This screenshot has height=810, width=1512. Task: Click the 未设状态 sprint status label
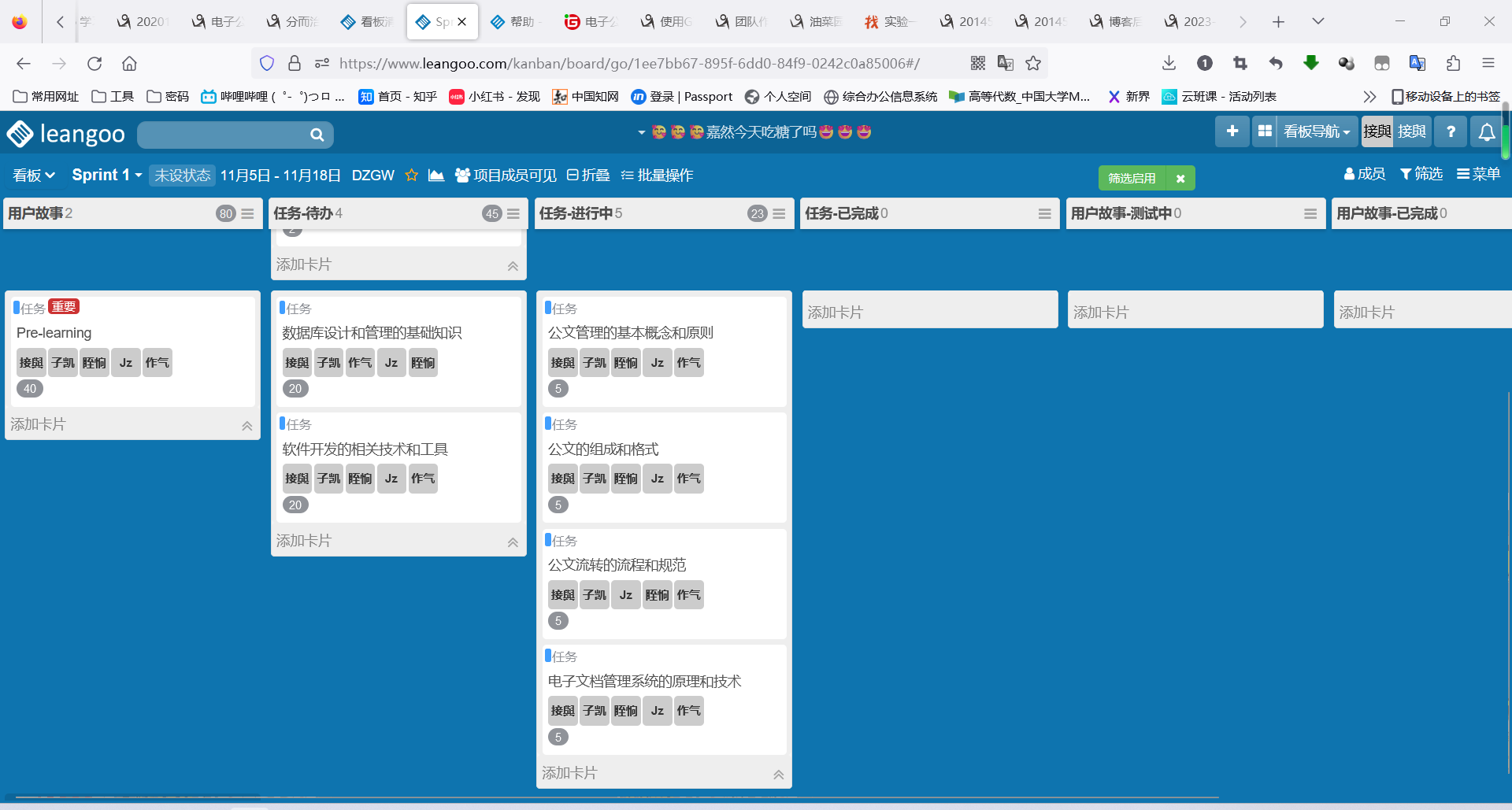(183, 175)
